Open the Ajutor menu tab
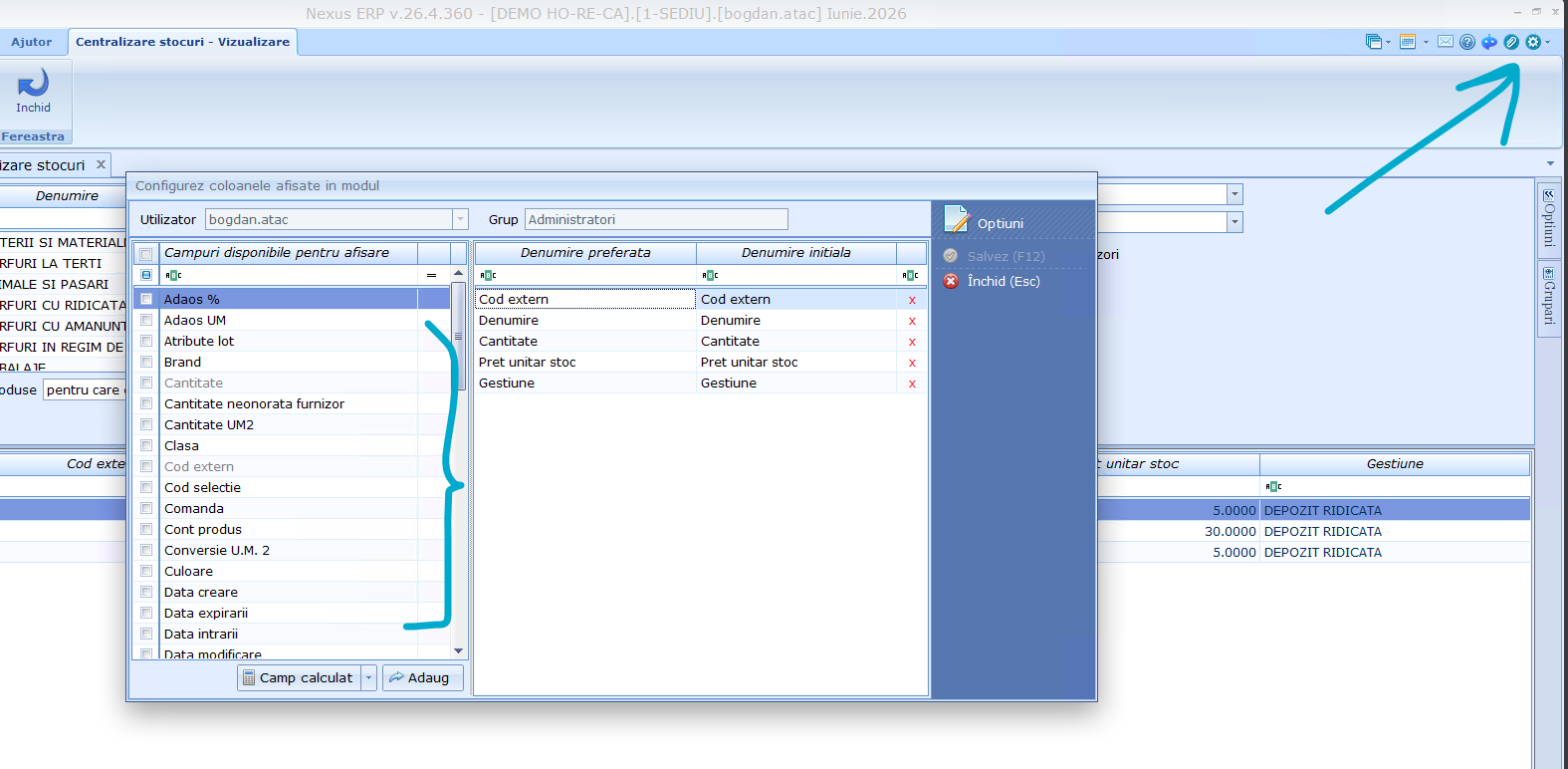This screenshot has width=1568, height=769. 32,42
